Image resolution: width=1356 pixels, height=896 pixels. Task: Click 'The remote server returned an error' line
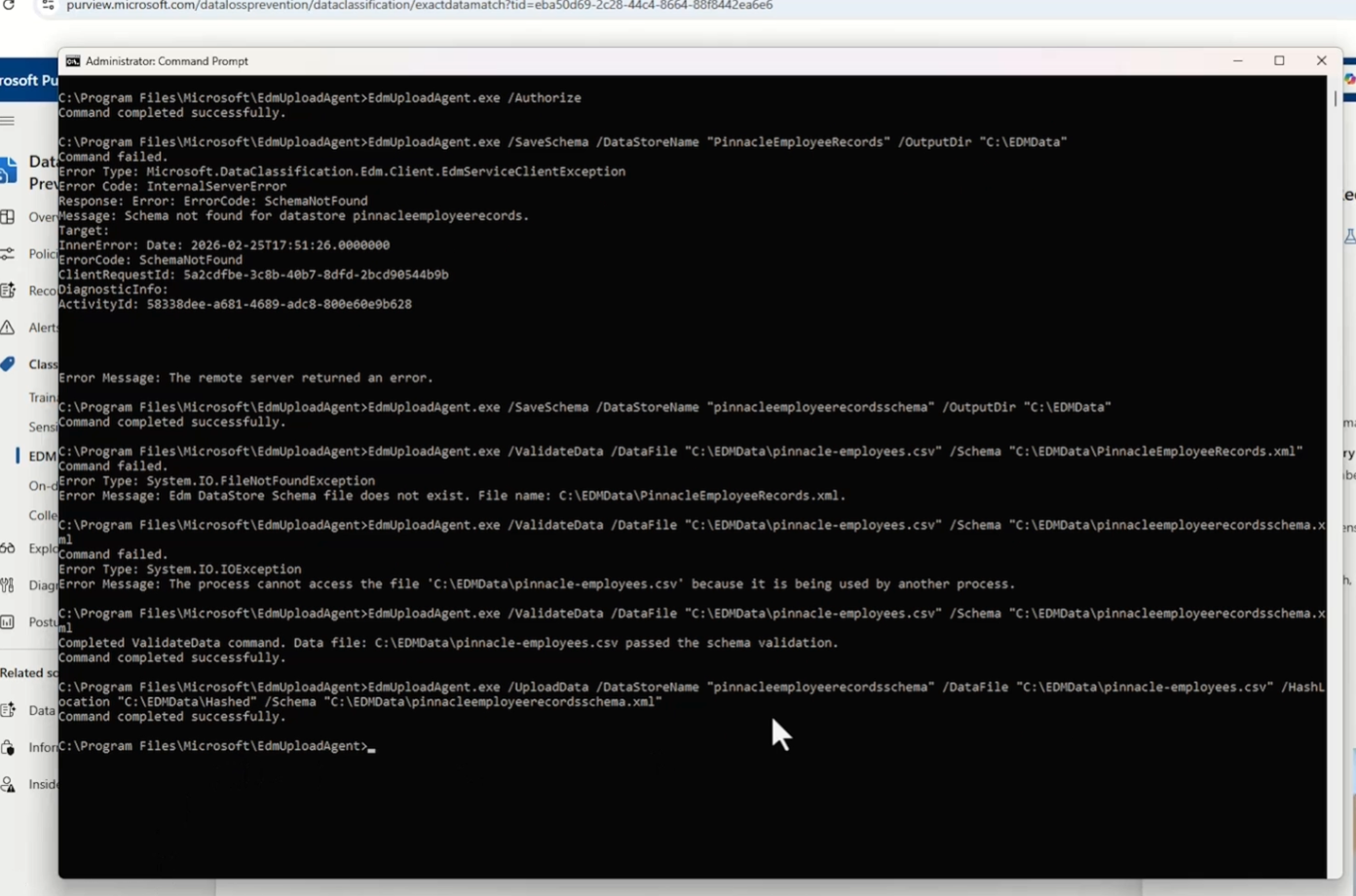245,378
